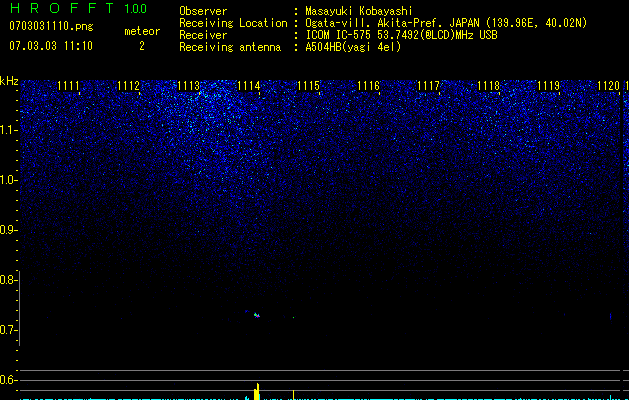Image resolution: width=629 pixels, height=400 pixels.
Task: Click the faint blue echo near 1120
Action: pyautogui.click(x=610, y=317)
